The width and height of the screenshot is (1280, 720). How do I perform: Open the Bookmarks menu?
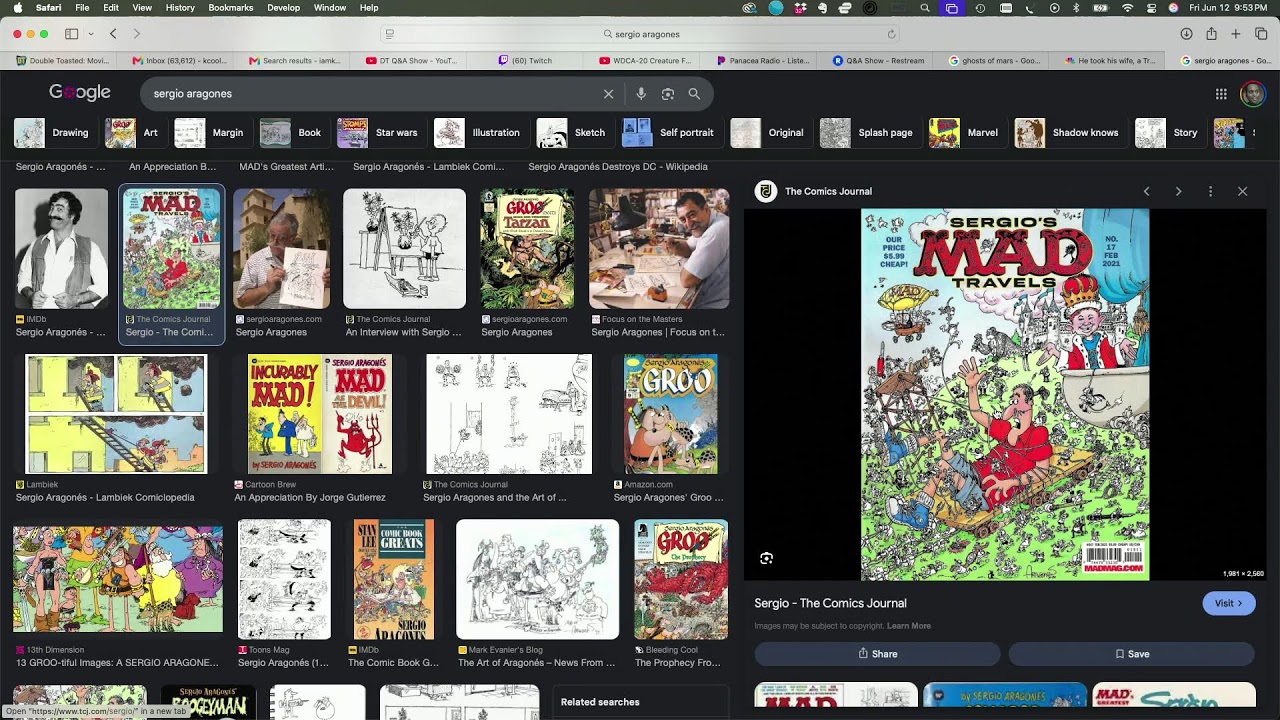pos(231,8)
